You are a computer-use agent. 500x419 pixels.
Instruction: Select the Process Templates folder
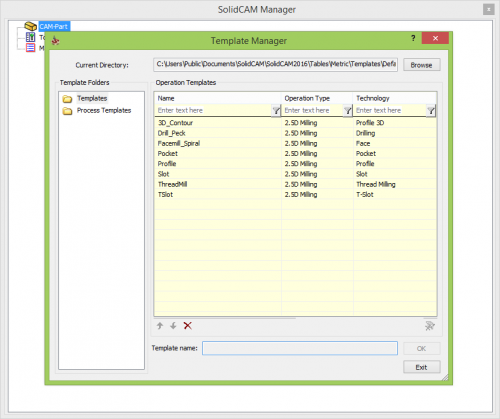(x=104, y=110)
